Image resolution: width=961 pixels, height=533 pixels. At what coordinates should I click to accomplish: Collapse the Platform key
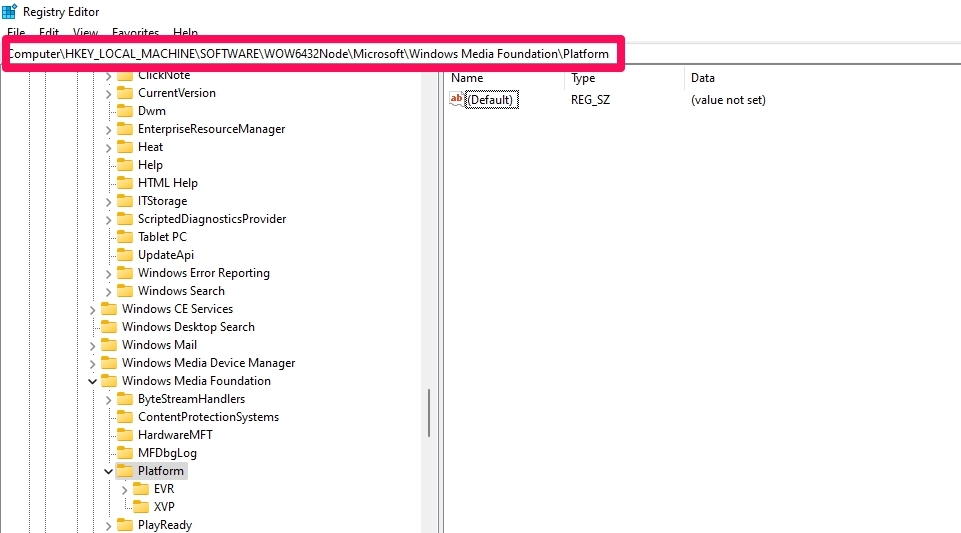[109, 471]
